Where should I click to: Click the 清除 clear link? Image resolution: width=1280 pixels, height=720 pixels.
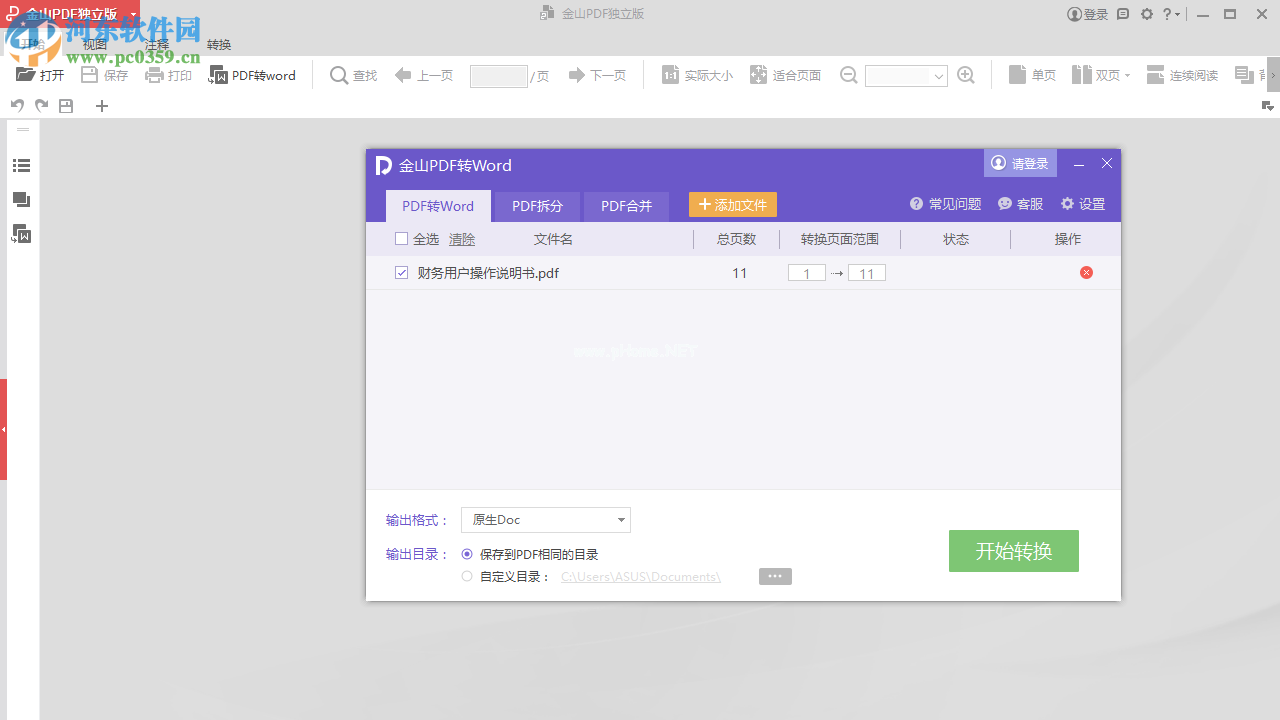[x=462, y=240]
